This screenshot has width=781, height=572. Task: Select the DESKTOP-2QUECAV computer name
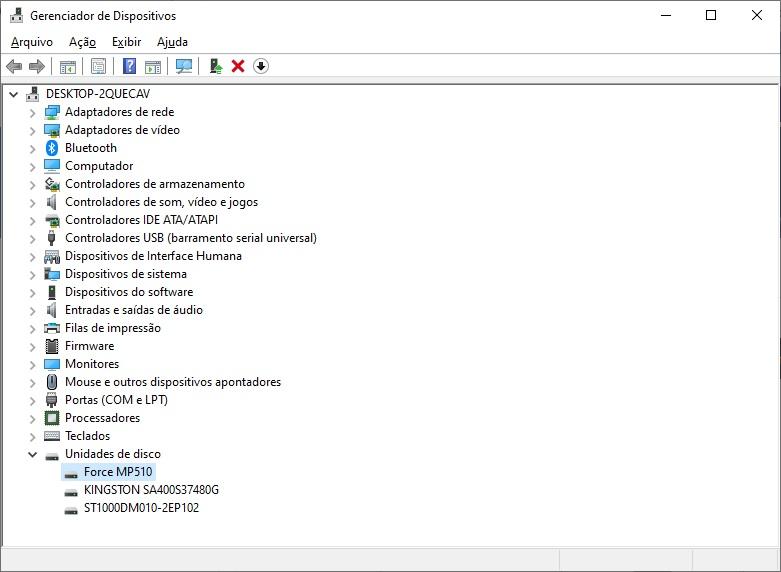tap(98, 94)
